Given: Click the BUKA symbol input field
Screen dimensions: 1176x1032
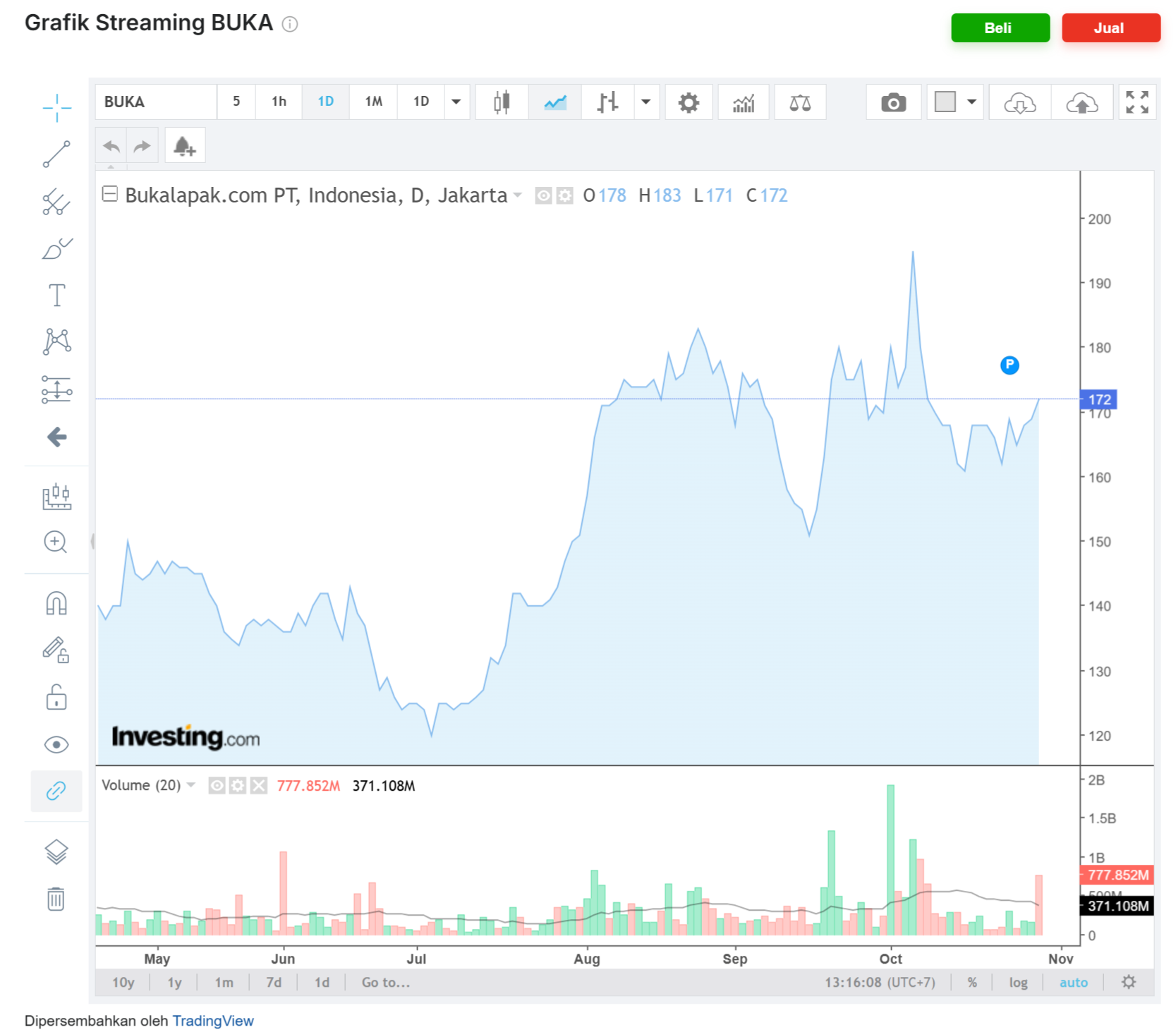Looking at the screenshot, I should 156,102.
